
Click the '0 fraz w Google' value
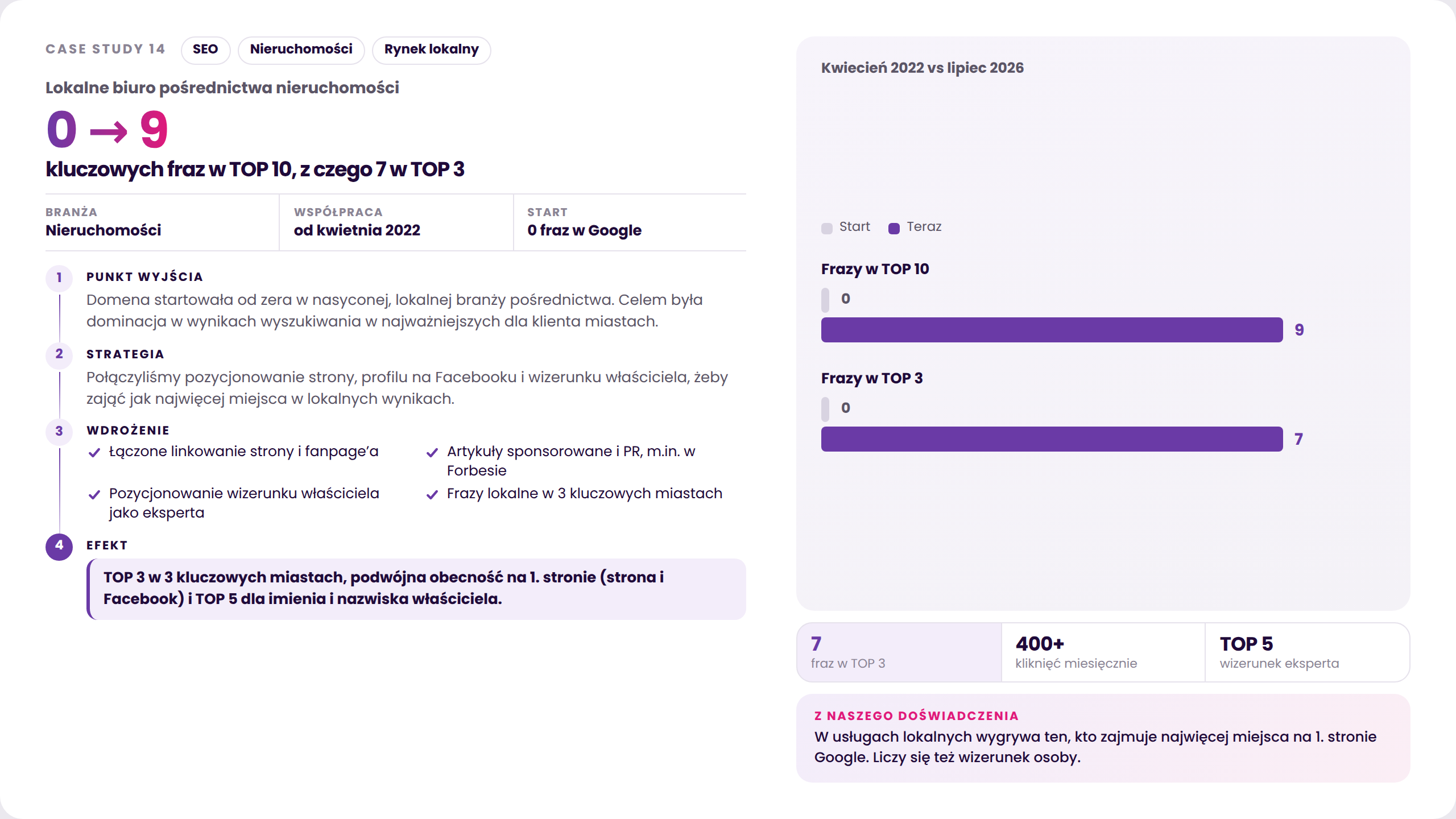click(584, 230)
